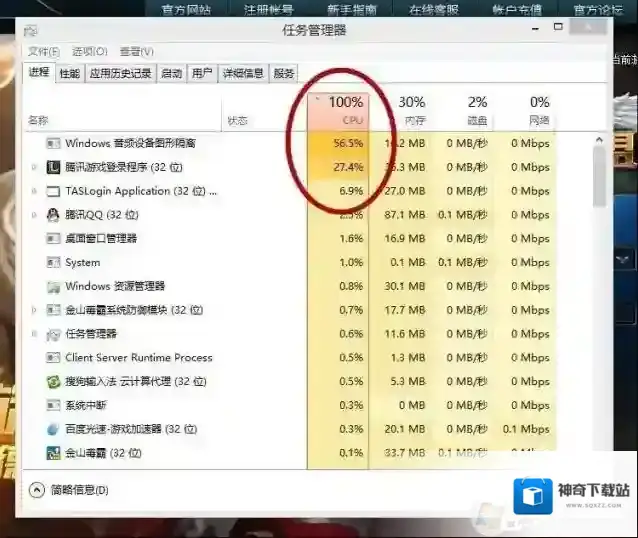Sort processes by the CPU column header
This screenshot has height=538, width=638.
[345, 109]
